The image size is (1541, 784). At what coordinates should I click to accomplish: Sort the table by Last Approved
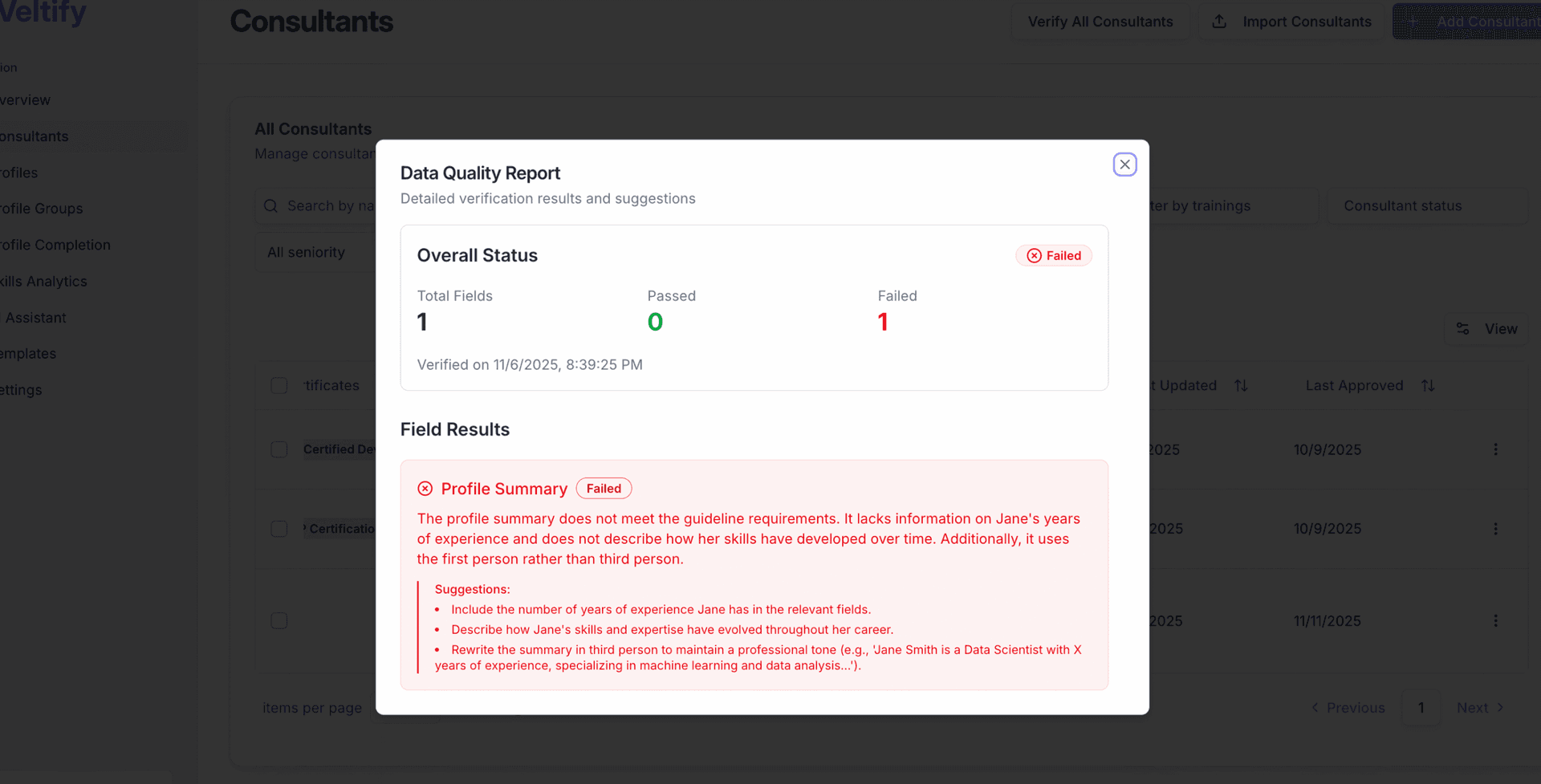tap(1429, 385)
